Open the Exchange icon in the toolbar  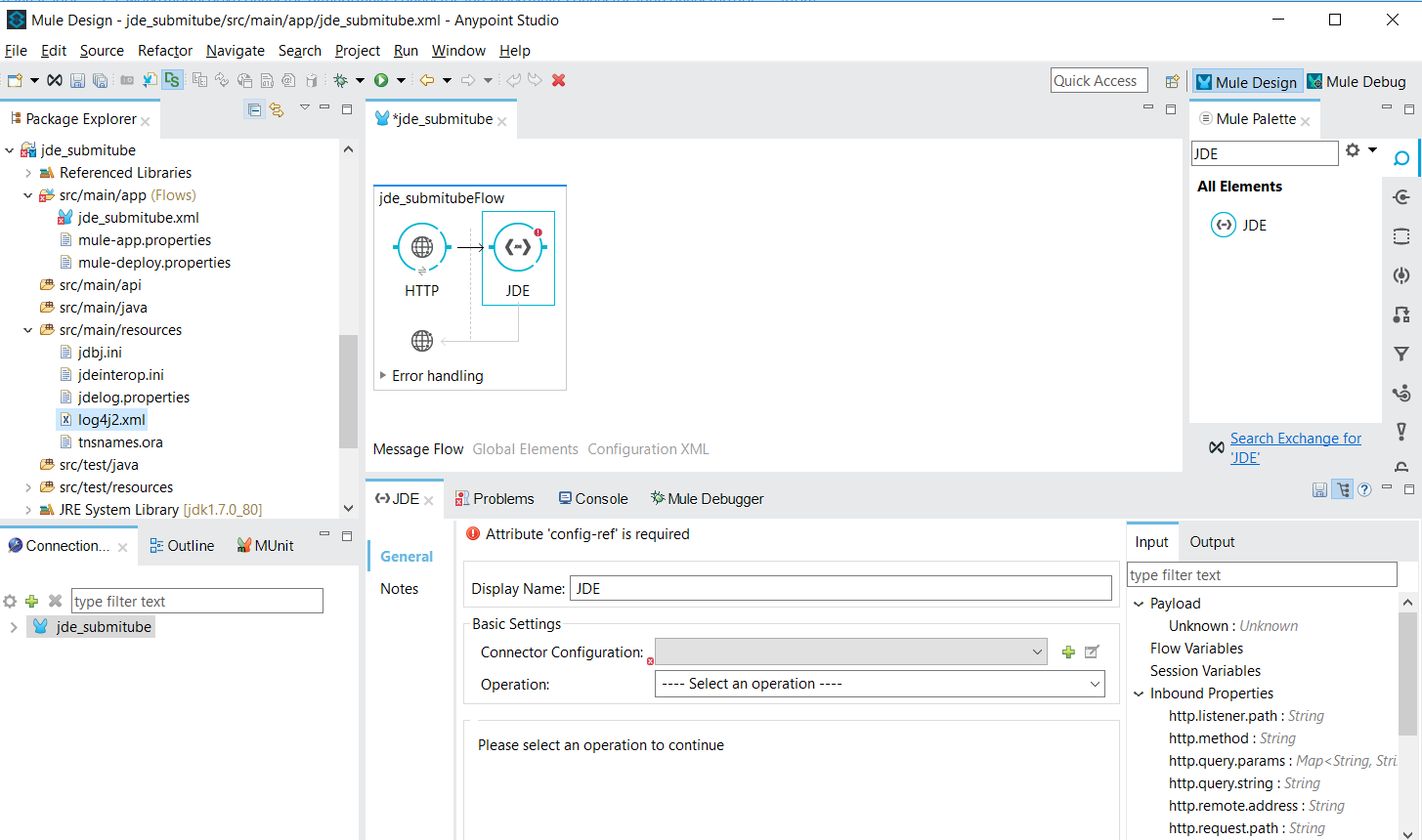click(55, 80)
